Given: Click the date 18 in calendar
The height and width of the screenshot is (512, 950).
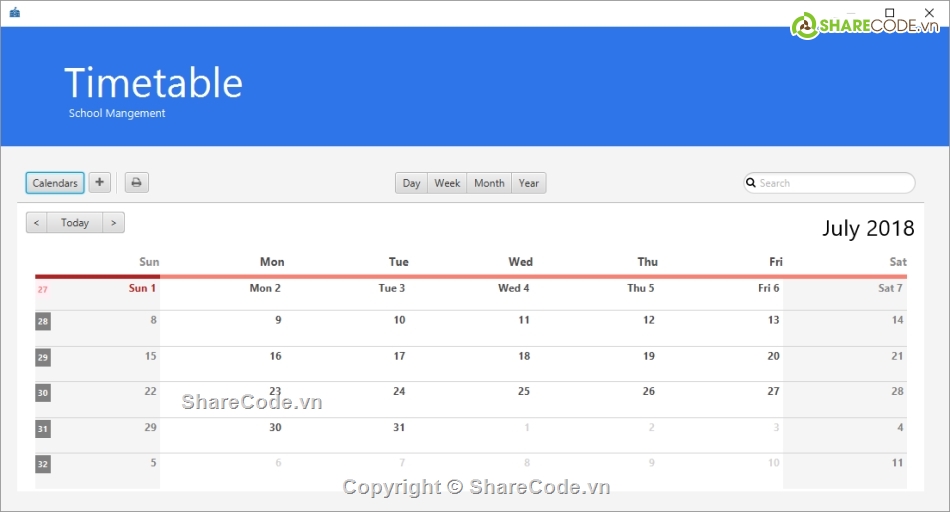Looking at the screenshot, I should tap(524, 356).
